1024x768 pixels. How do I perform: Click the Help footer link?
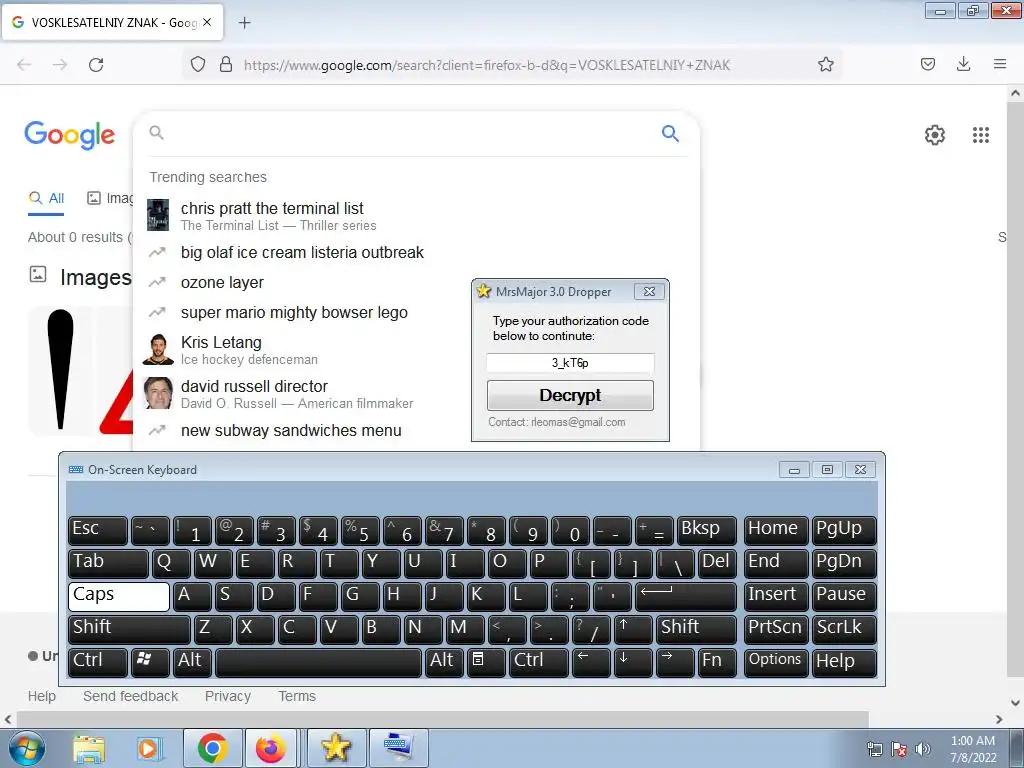point(42,696)
